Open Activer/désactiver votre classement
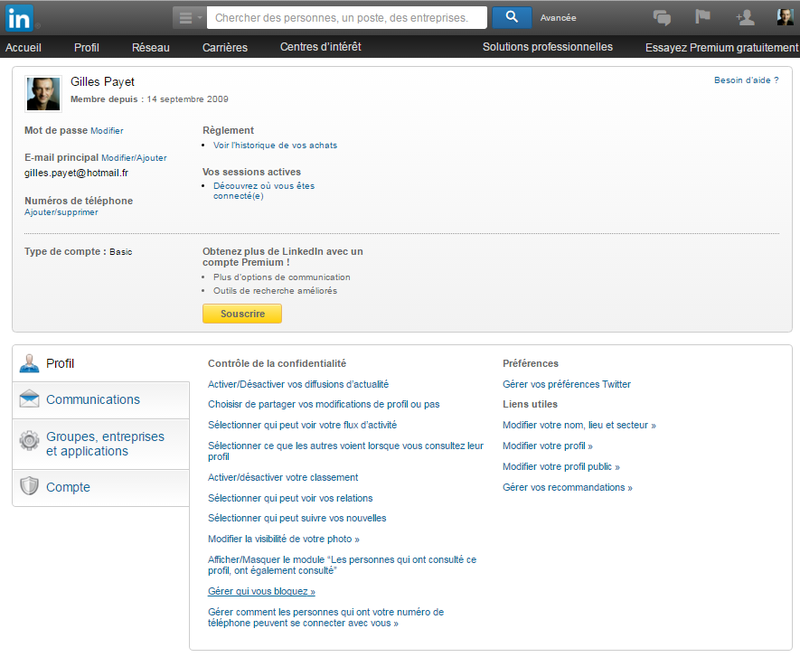This screenshot has width=800, height=657. click(x=283, y=477)
